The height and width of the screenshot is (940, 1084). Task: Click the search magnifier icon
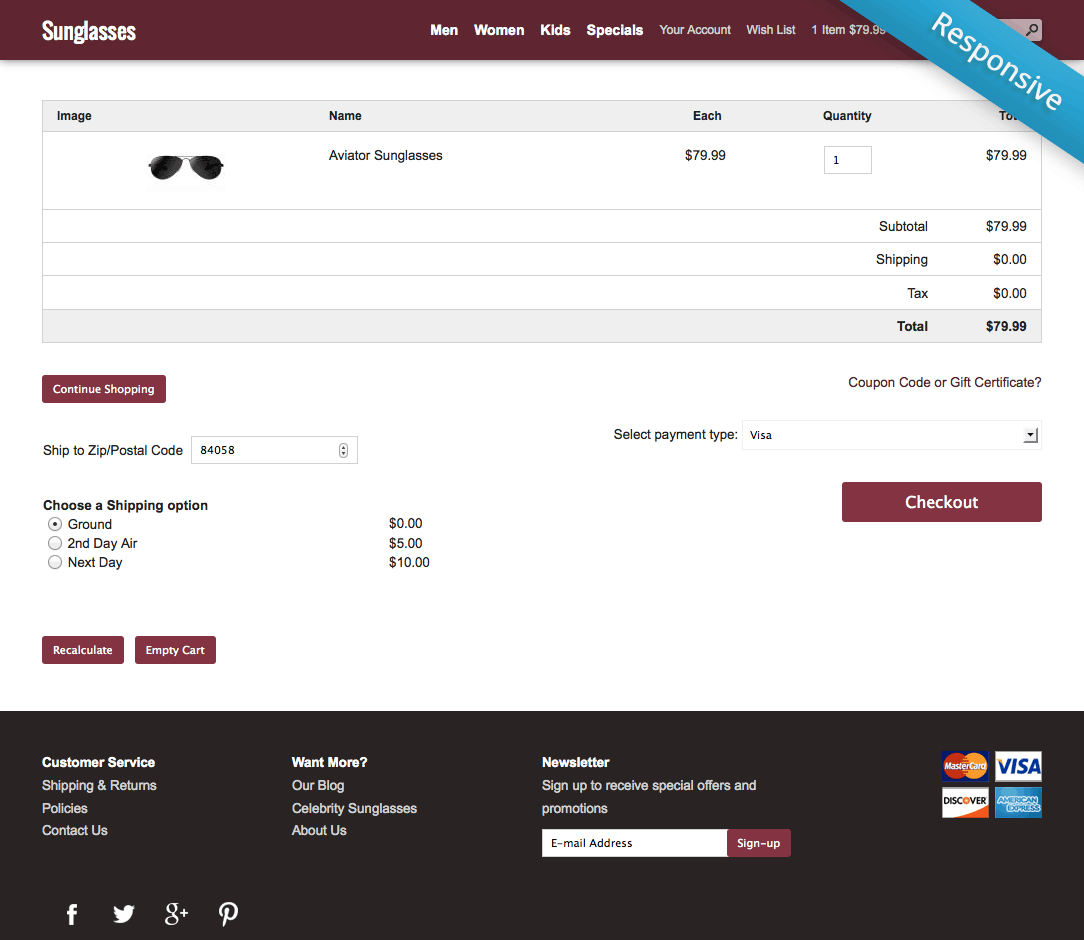1032,30
